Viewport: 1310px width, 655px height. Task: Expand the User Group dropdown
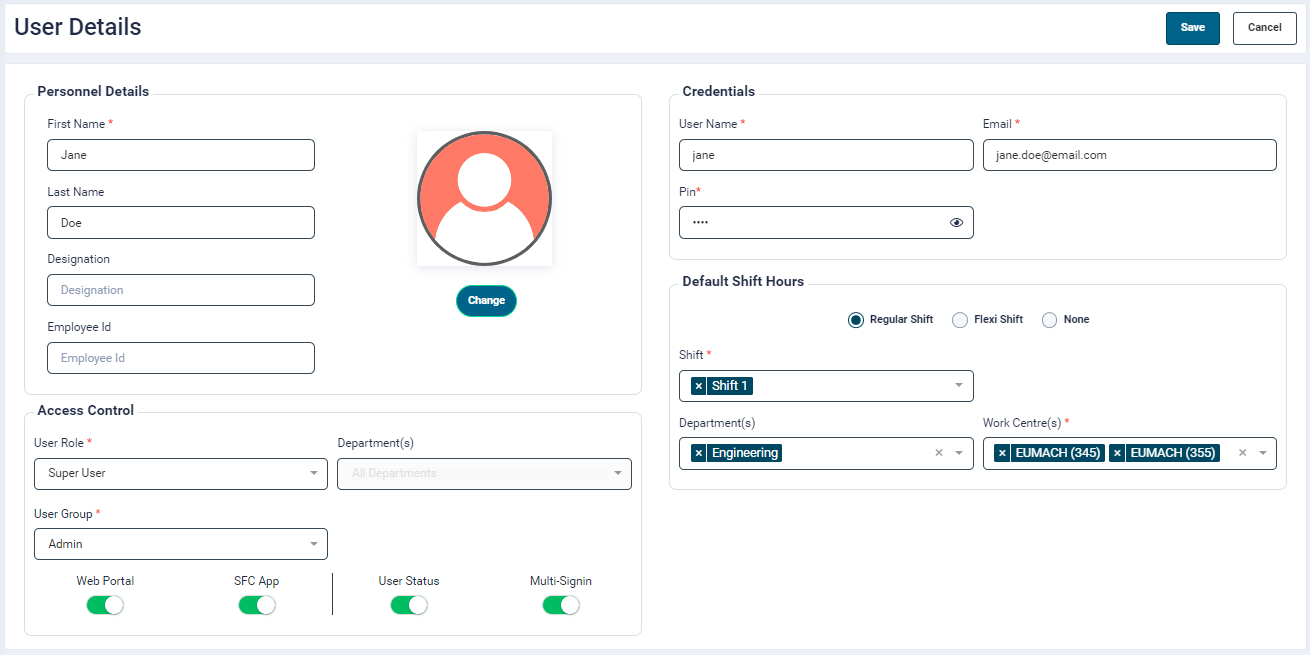(x=181, y=544)
